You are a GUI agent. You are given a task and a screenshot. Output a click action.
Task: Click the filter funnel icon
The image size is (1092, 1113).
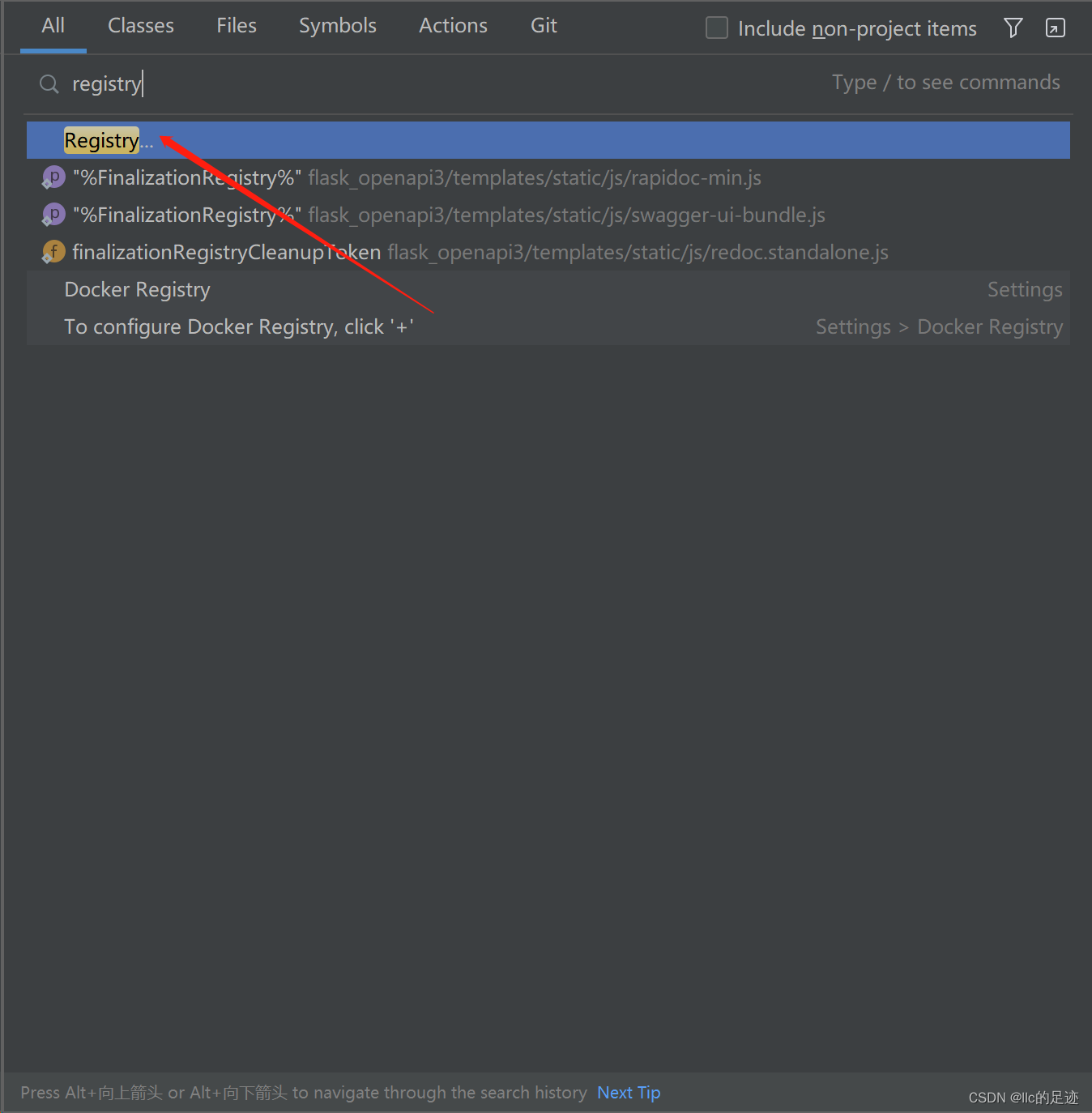point(1013,28)
